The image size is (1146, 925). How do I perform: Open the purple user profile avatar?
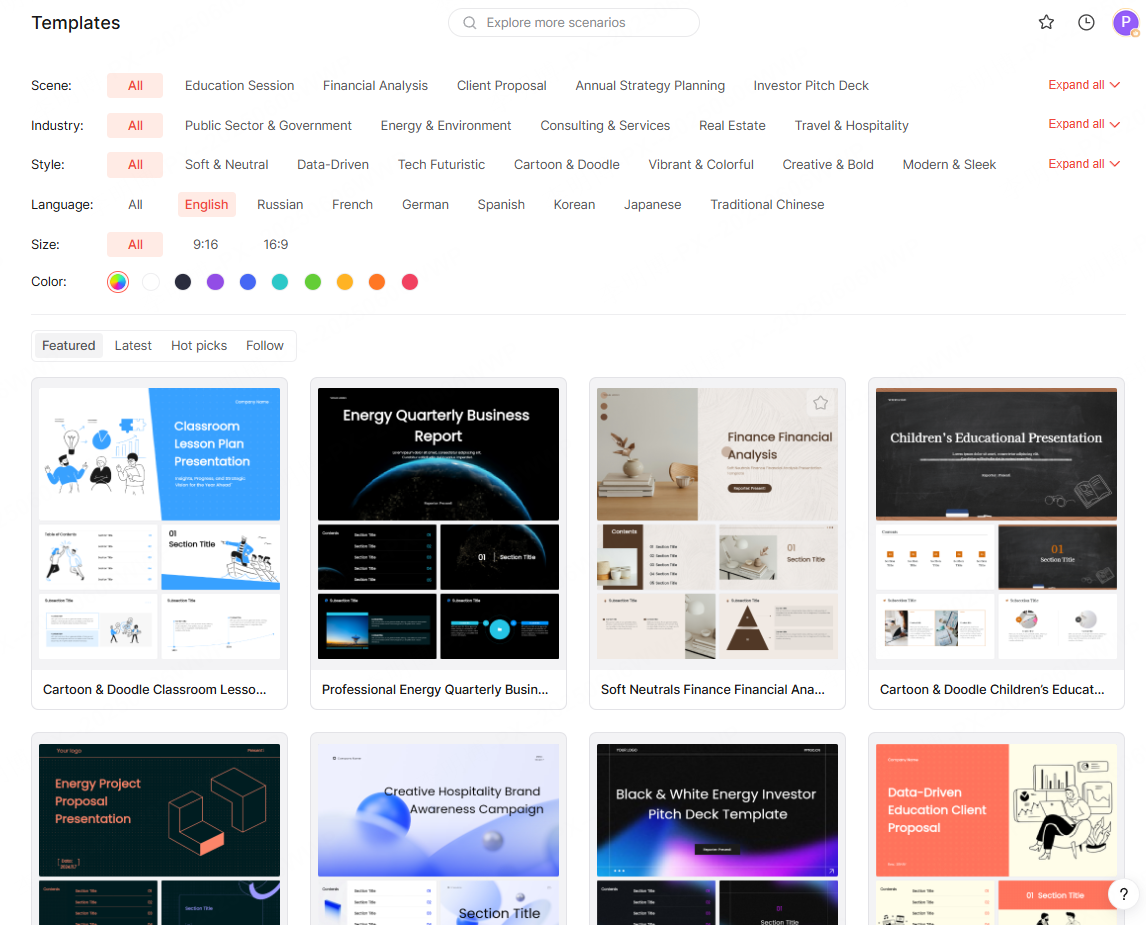[1126, 23]
